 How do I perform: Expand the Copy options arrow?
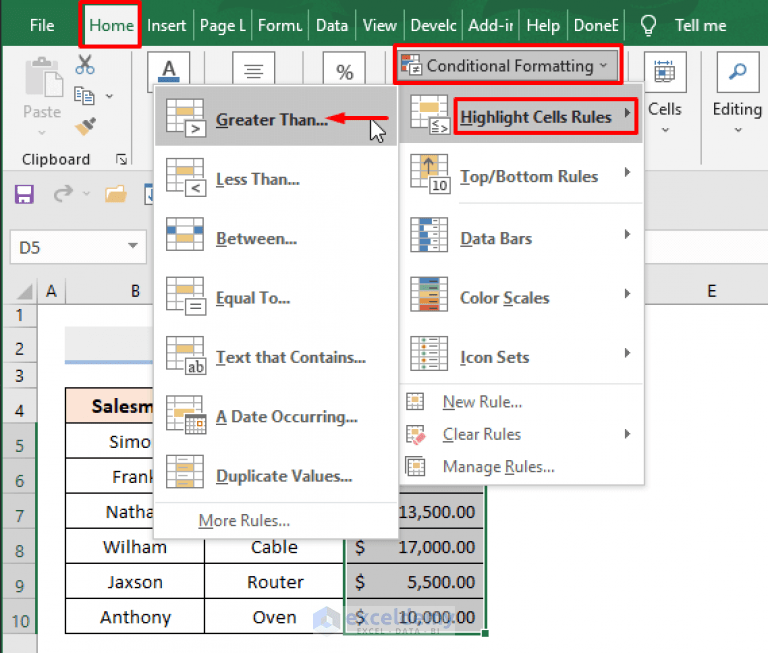[109, 96]
